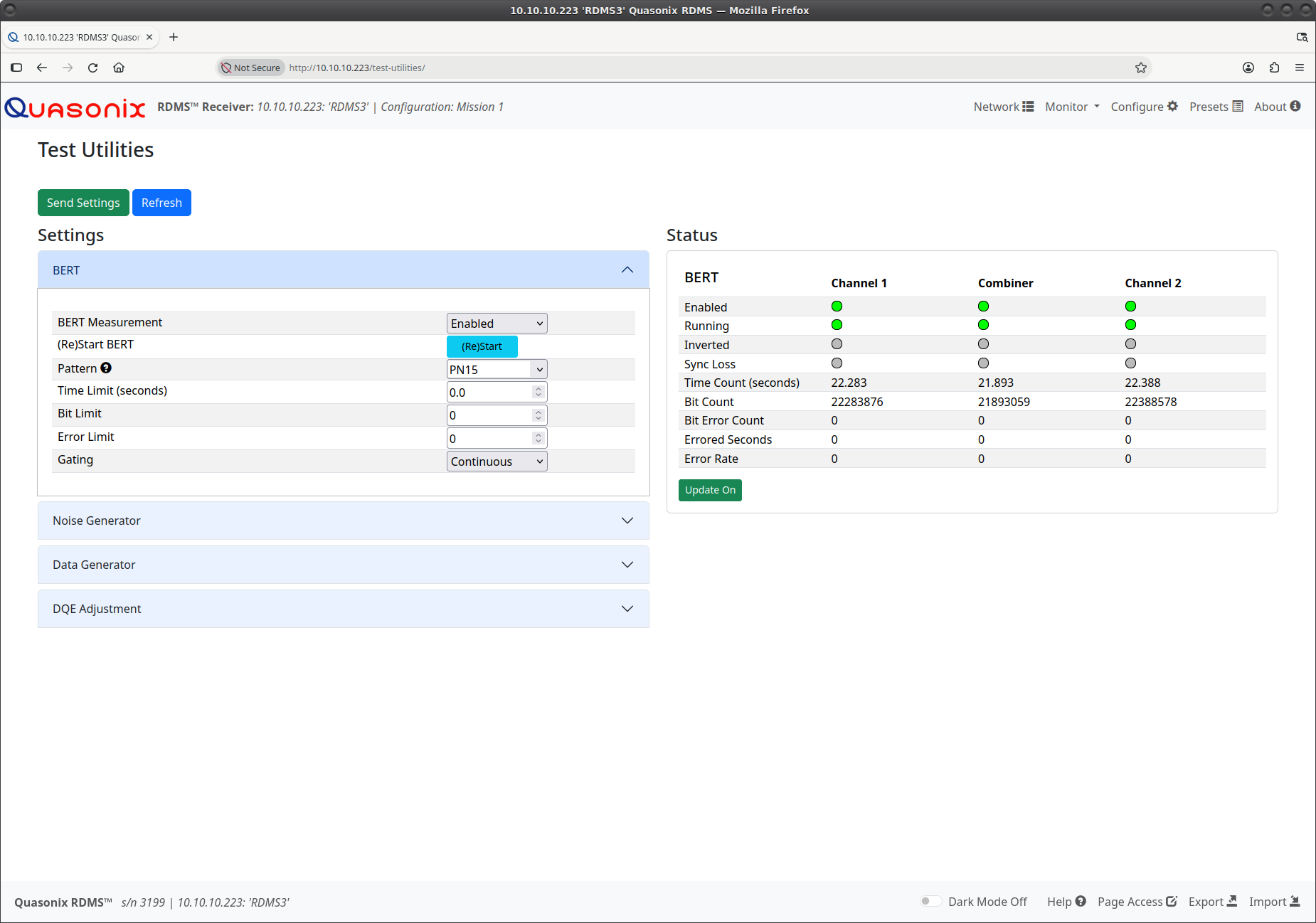Open About info icon
The width and height of the screenshot is (1316, 923).
click(x=1295, y=106)
